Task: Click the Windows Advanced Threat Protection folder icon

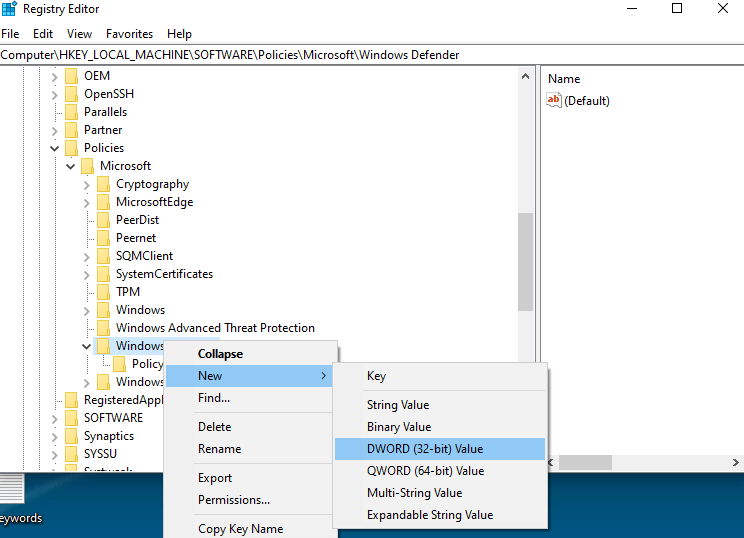Action: tap(103, 328)
